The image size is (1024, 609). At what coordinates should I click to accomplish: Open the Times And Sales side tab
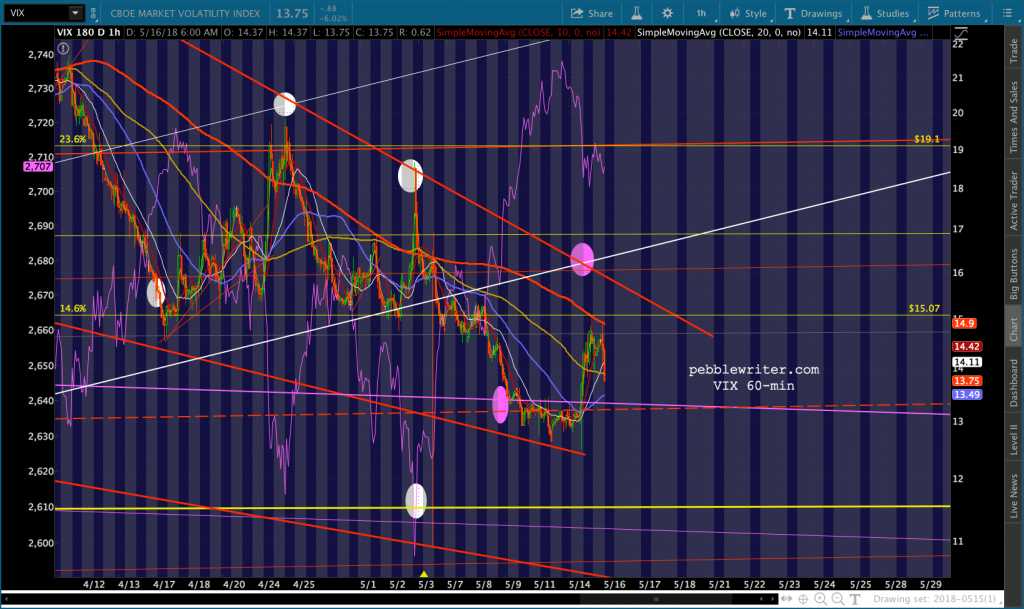1013,118
